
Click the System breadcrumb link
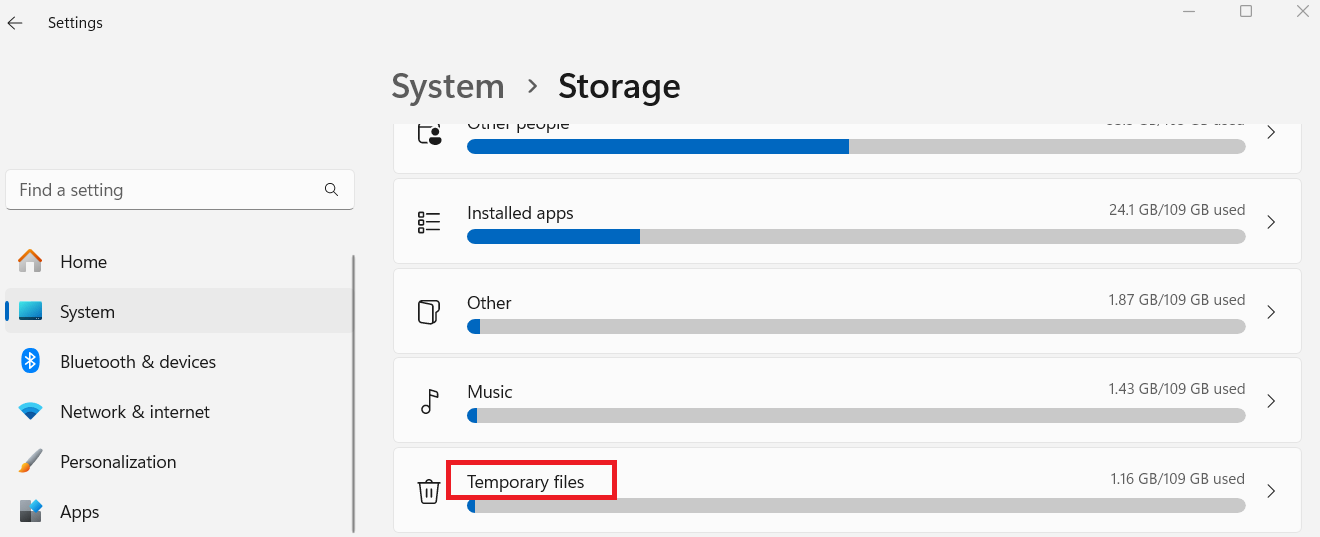coord(447,87)
